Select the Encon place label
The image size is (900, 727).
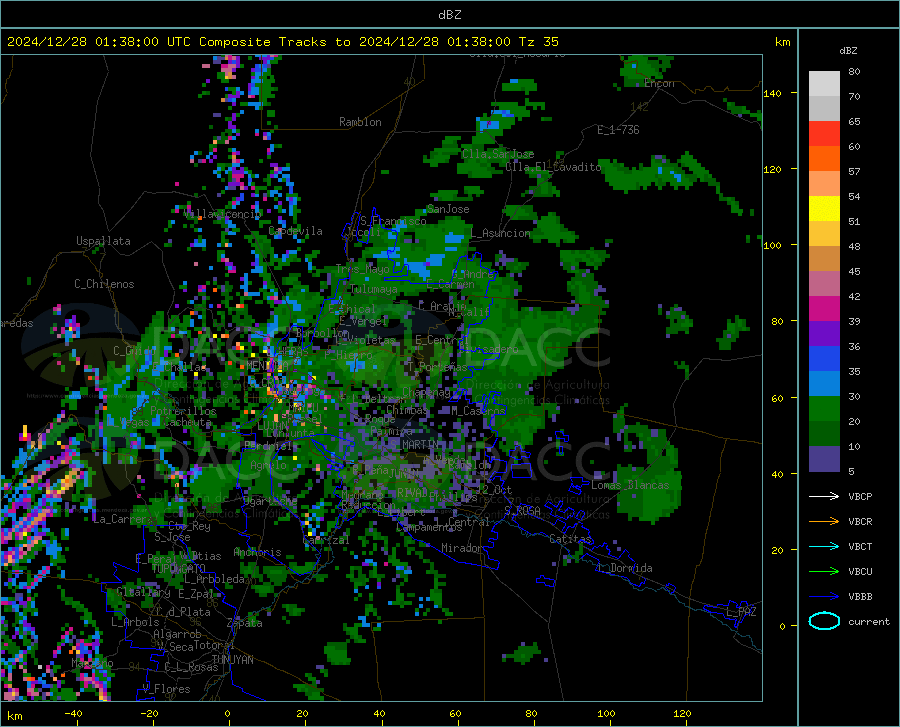pos(659,83)
